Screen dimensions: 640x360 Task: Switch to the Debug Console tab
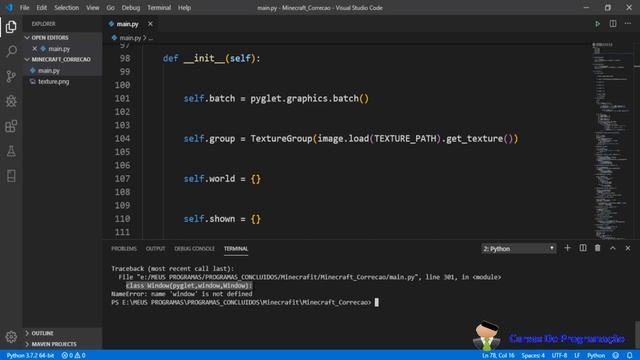pos(194,249)
